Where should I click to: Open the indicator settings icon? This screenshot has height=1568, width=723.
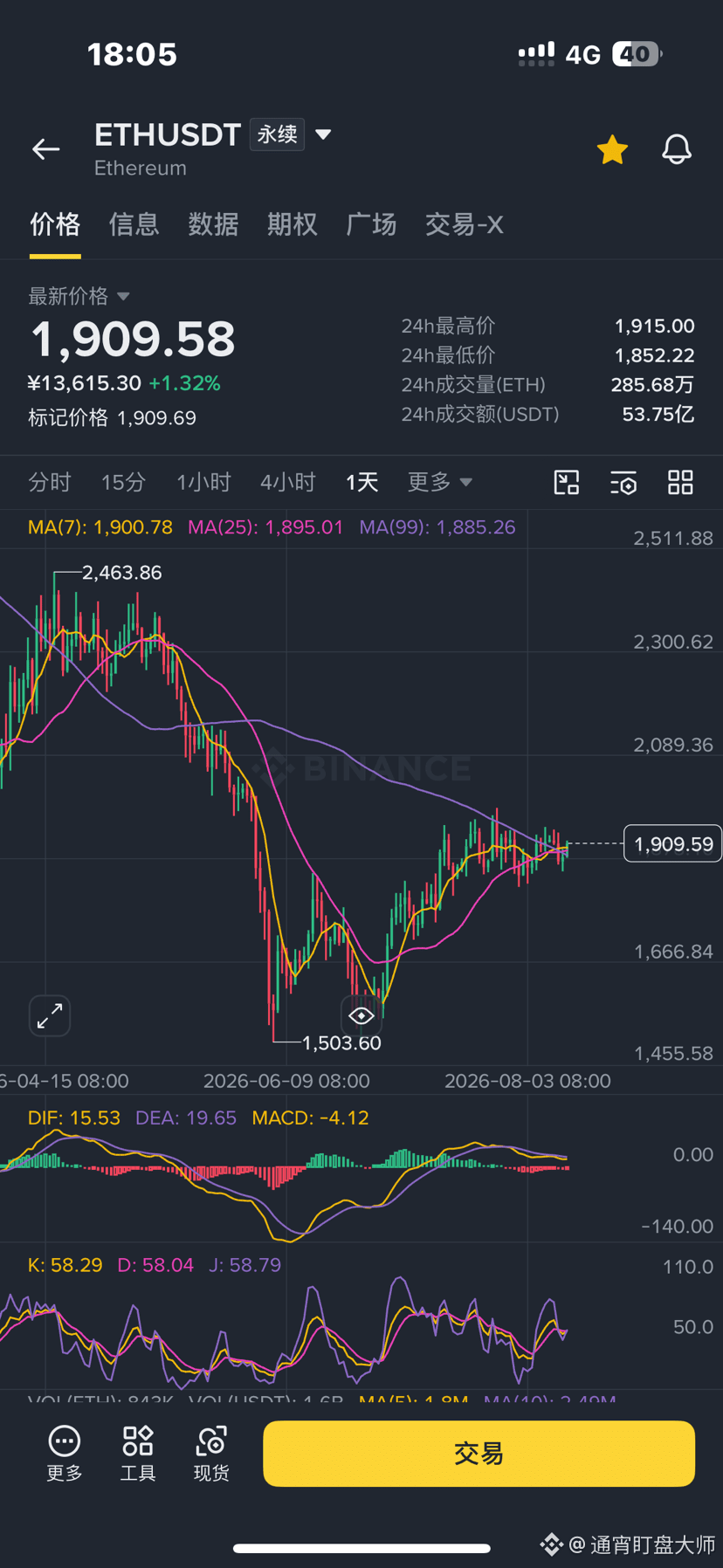[x=623, y=482]
